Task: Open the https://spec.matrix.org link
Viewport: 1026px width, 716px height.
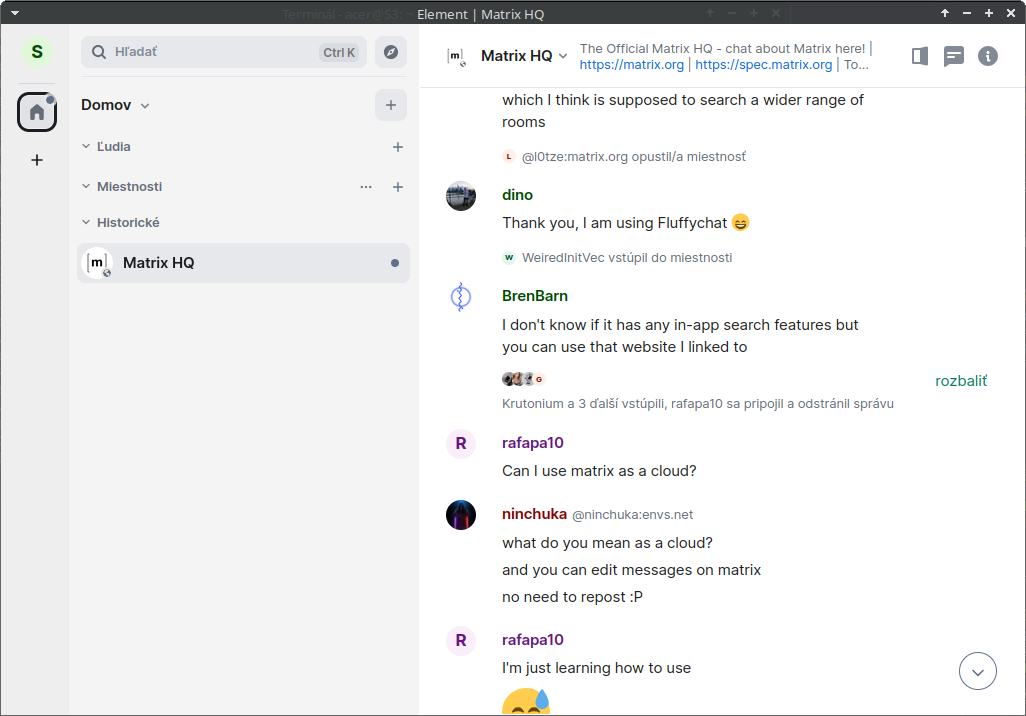Action: [764, 65]
